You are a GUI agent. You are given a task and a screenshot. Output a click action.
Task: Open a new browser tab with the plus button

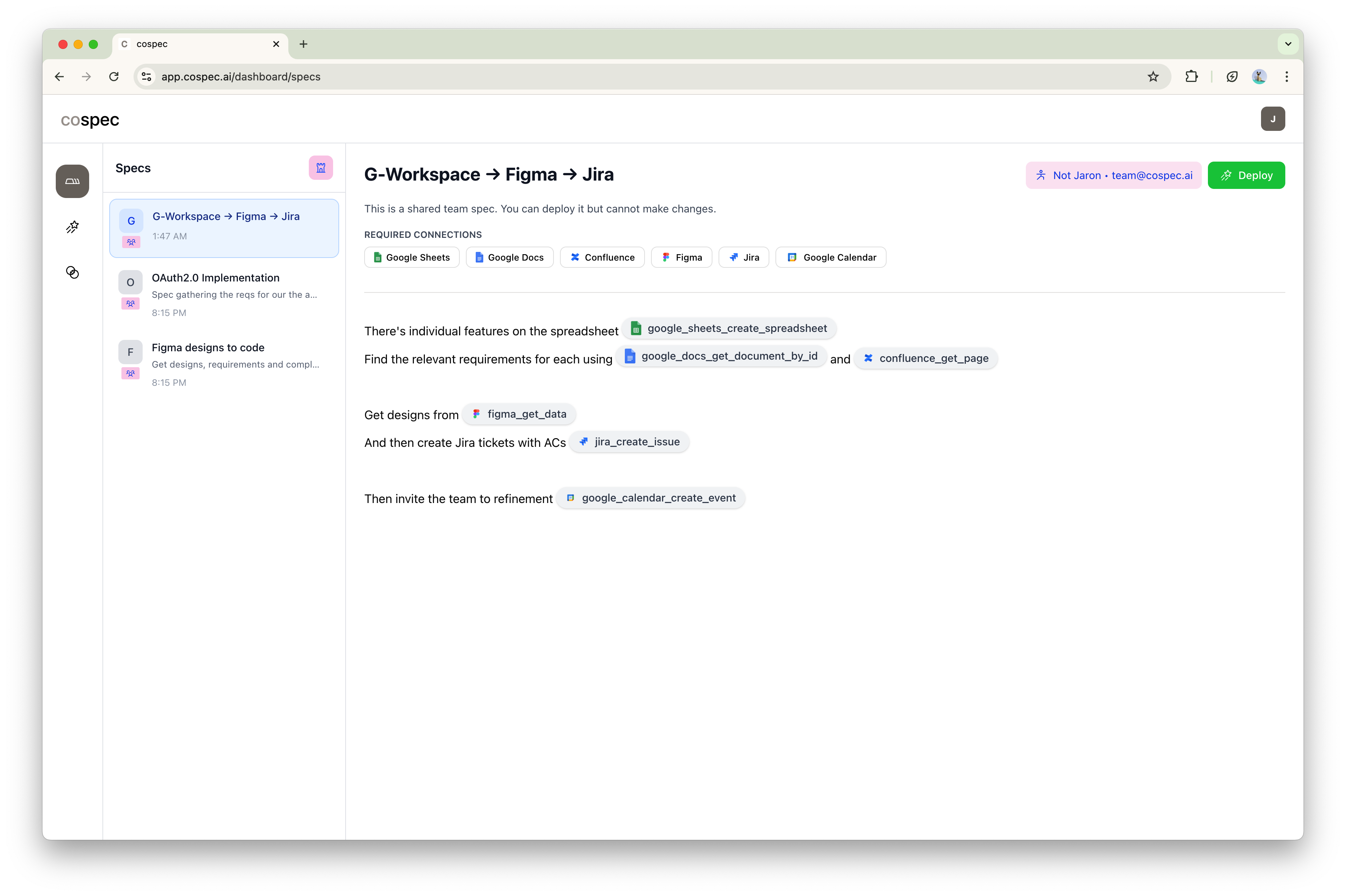[x=303, y=44]
